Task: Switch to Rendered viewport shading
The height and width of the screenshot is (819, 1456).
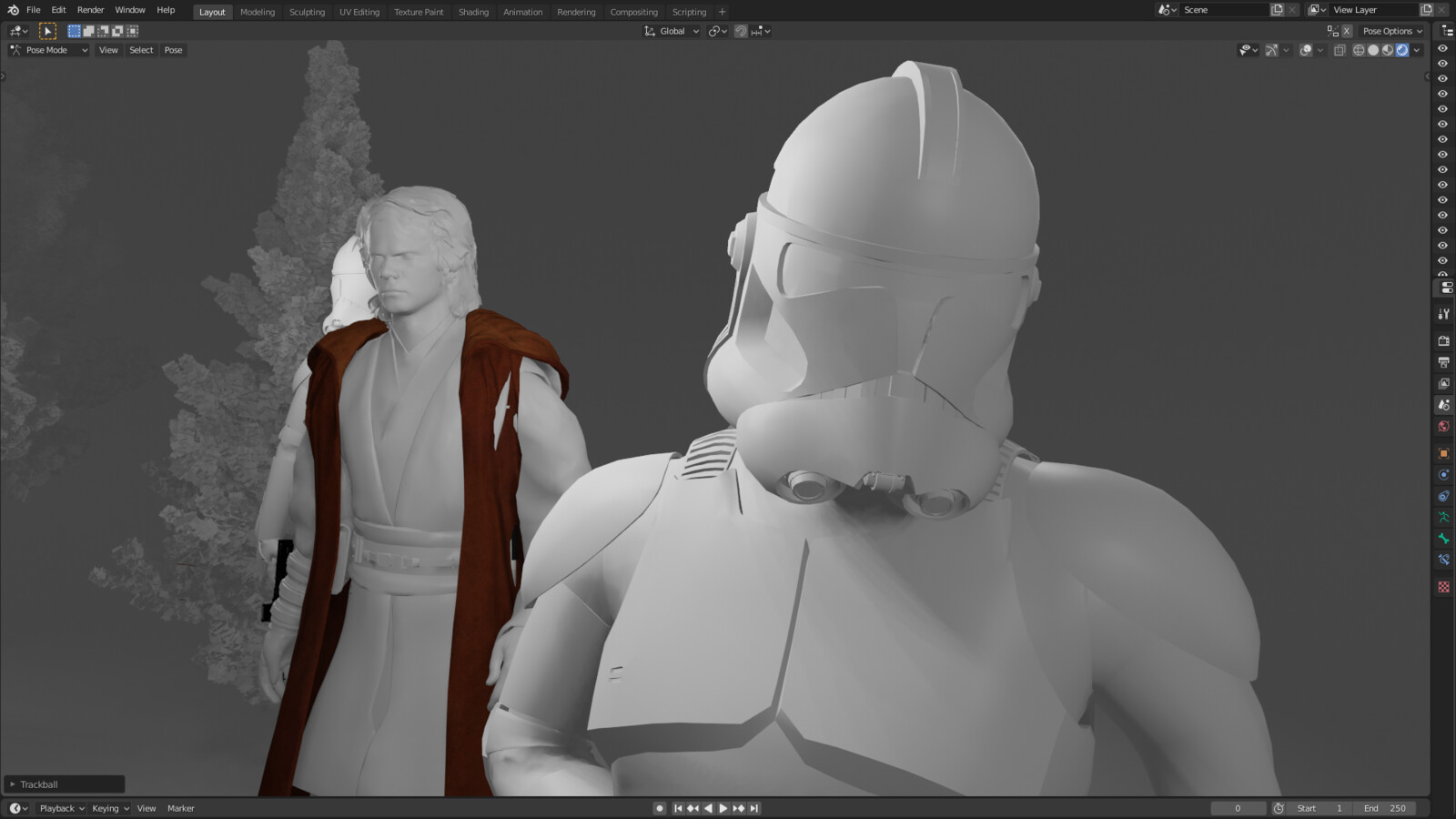Action: [x=1402, y=50]
